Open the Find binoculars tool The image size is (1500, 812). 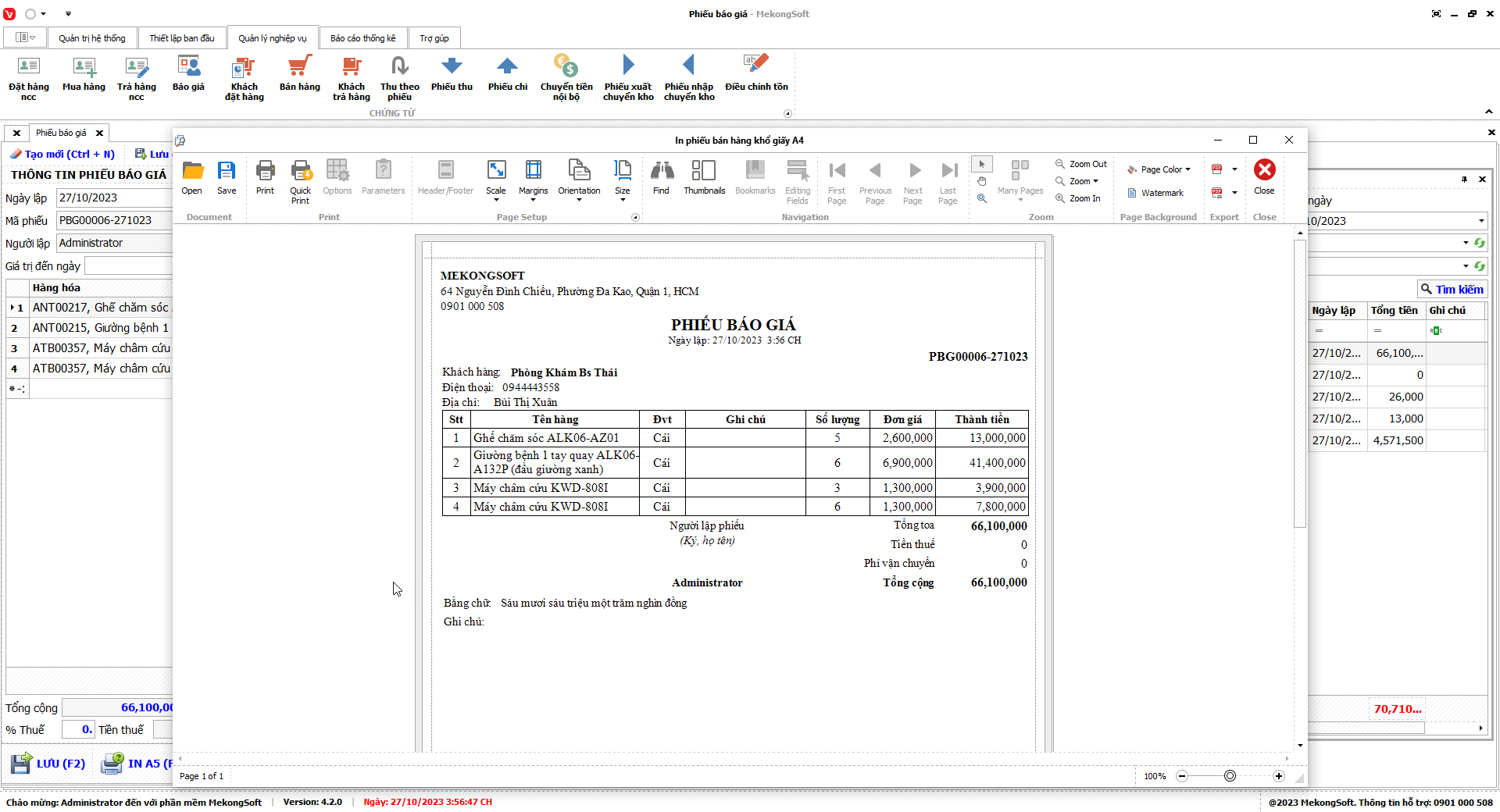[x=661, y=177]
